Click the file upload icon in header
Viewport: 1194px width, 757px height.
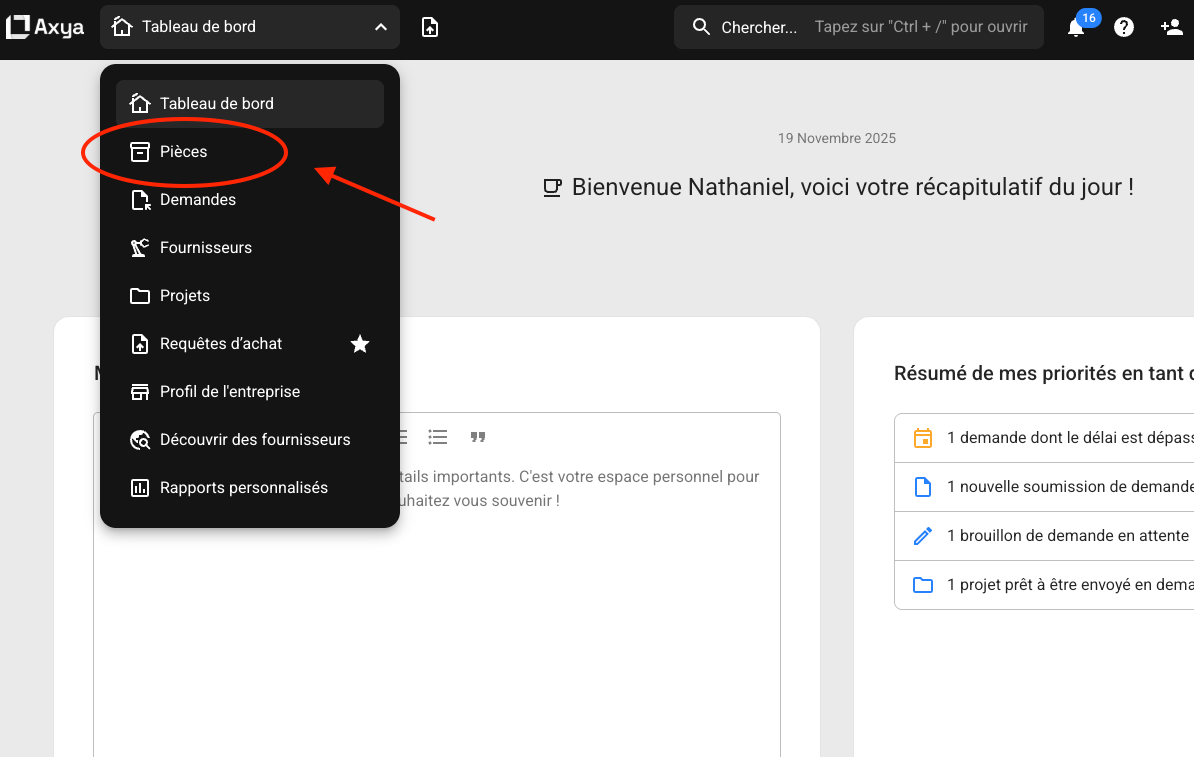pos(430,27)
